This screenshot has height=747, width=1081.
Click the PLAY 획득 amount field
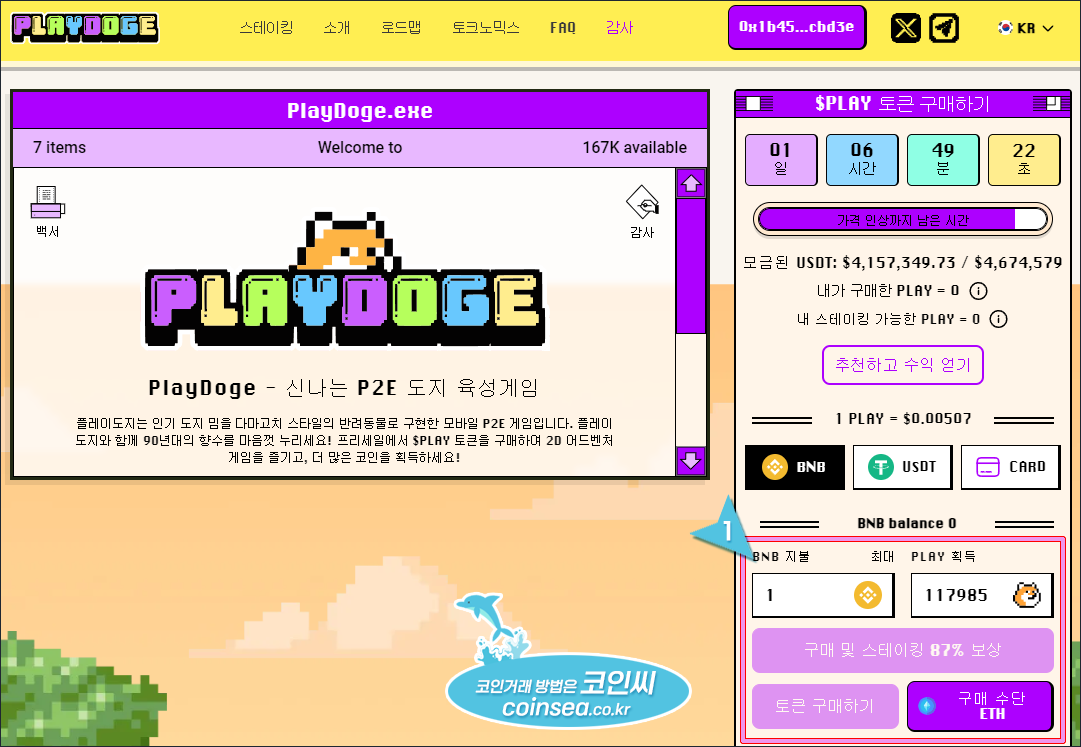[x=982, y=595]
